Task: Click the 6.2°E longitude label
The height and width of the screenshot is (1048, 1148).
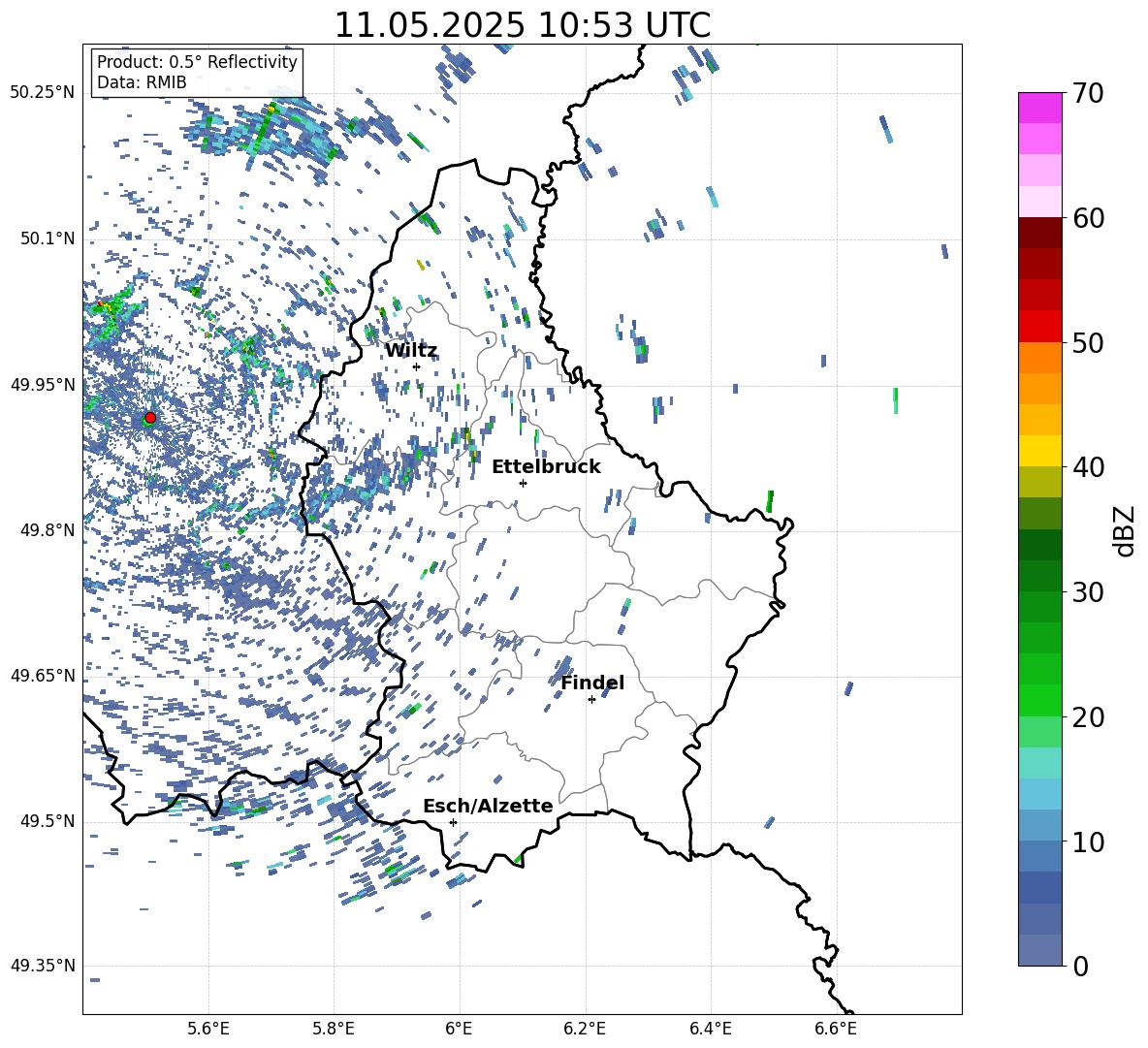Action: point(585,1029)
